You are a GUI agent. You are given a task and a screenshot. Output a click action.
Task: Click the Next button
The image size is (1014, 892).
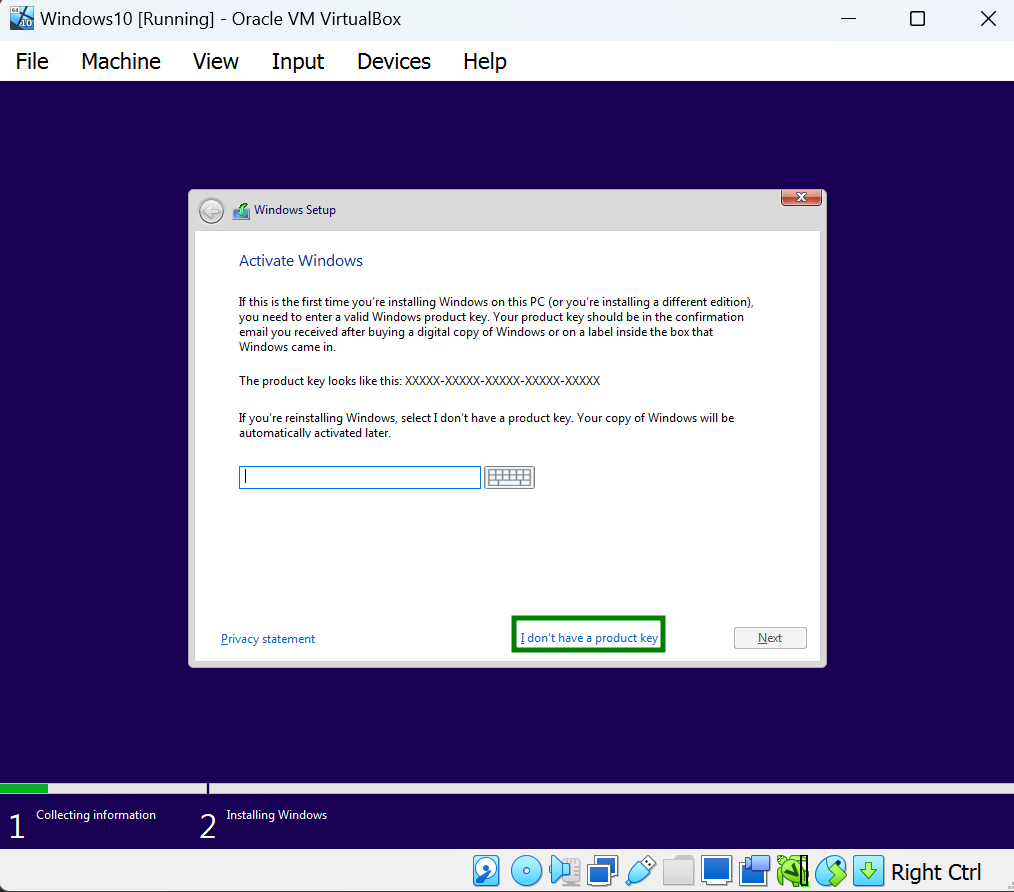770,638
